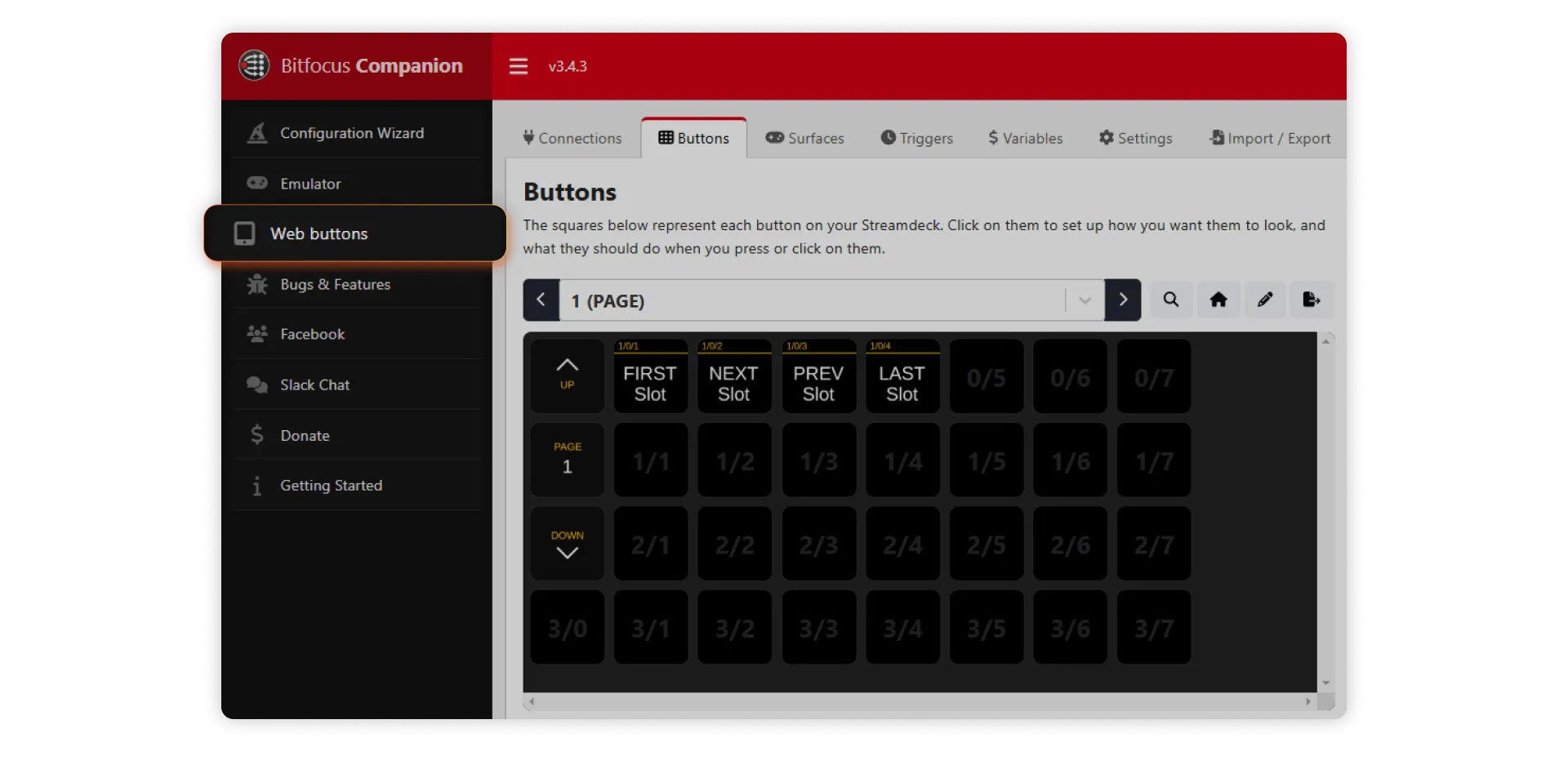Switch to the Variables tab
The height and width of the screenshot is (764, 1568).
(1026, 138)
